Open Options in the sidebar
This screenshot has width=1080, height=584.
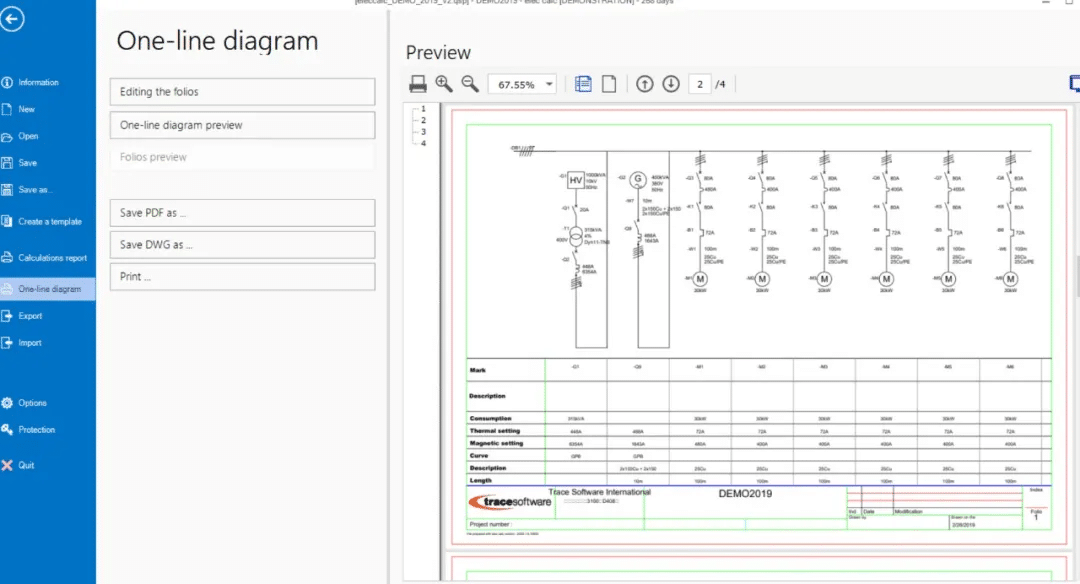[32, 403]
